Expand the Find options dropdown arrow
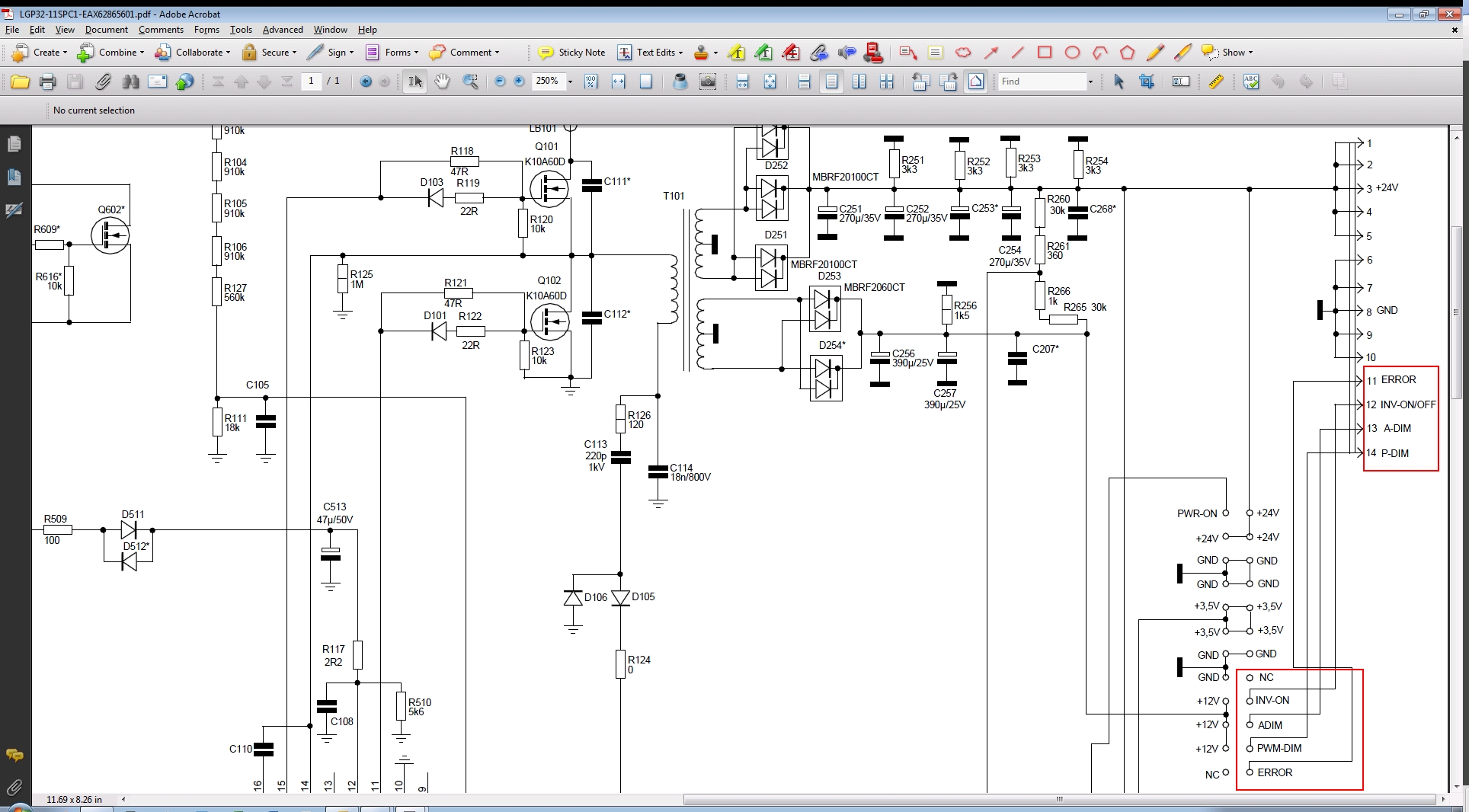 click(x=1090, y=82)
